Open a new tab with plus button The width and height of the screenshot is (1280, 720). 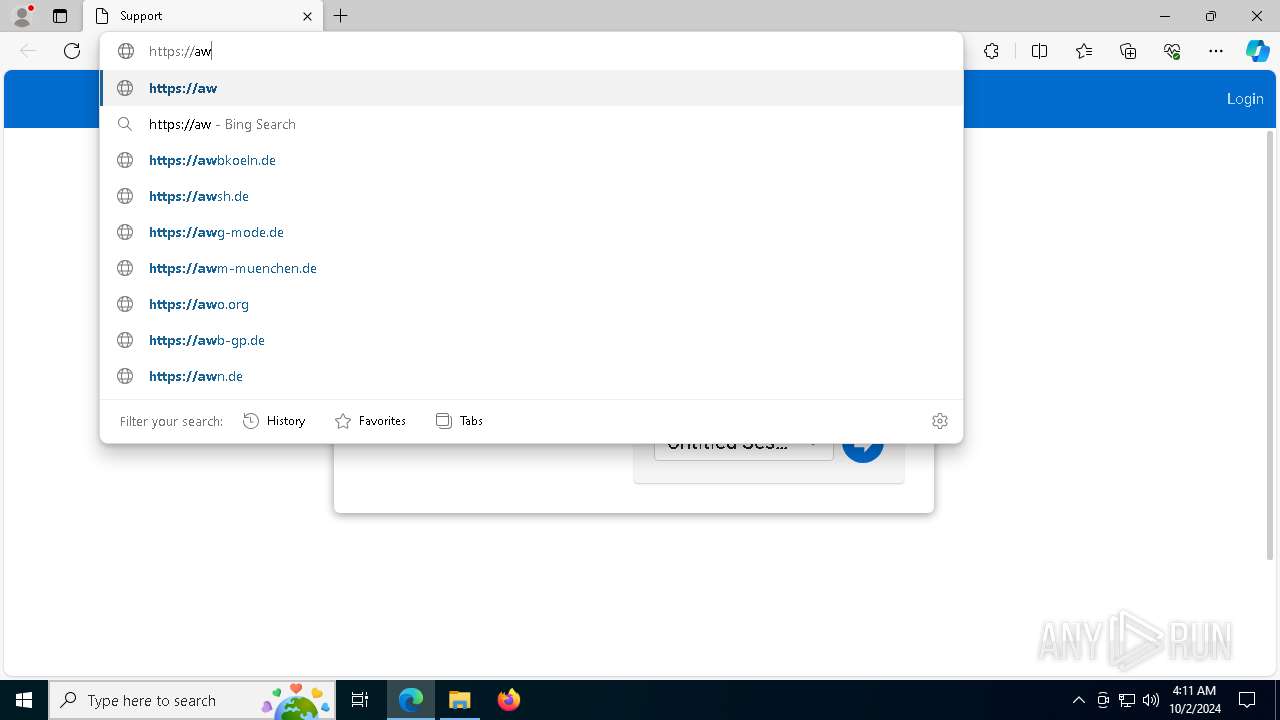tap(341, 16)
